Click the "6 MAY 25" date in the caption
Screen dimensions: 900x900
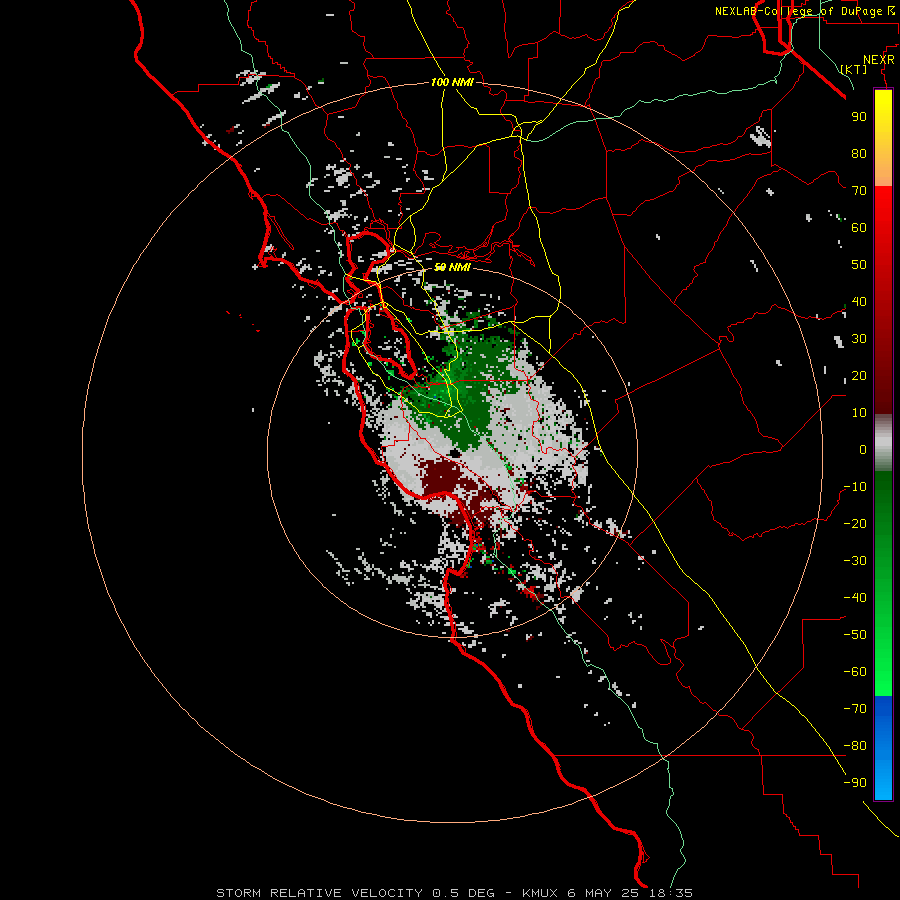604,893
